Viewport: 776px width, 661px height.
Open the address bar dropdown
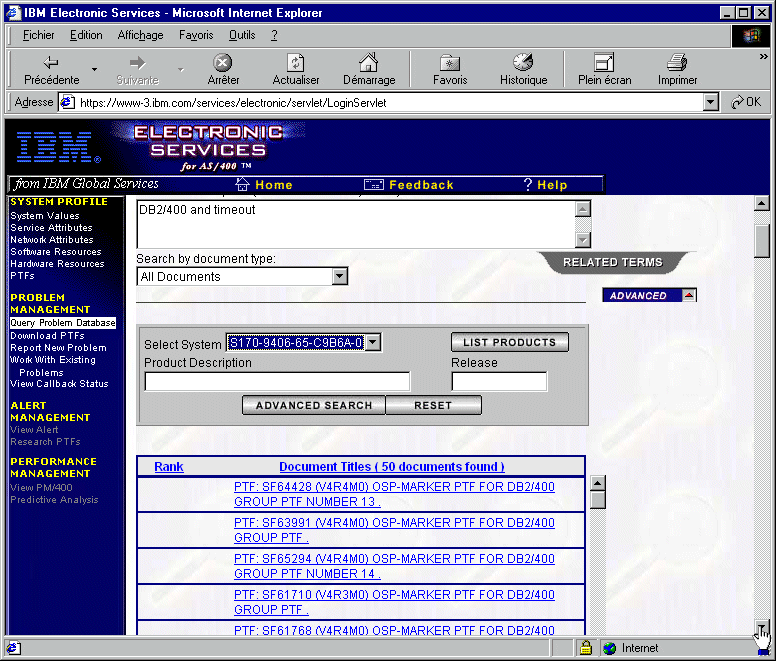point(711,102)
